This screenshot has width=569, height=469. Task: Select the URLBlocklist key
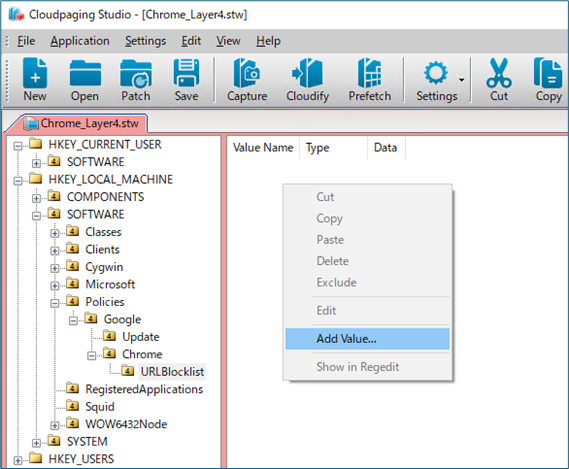pyautogui.click(x=172, y=372)
